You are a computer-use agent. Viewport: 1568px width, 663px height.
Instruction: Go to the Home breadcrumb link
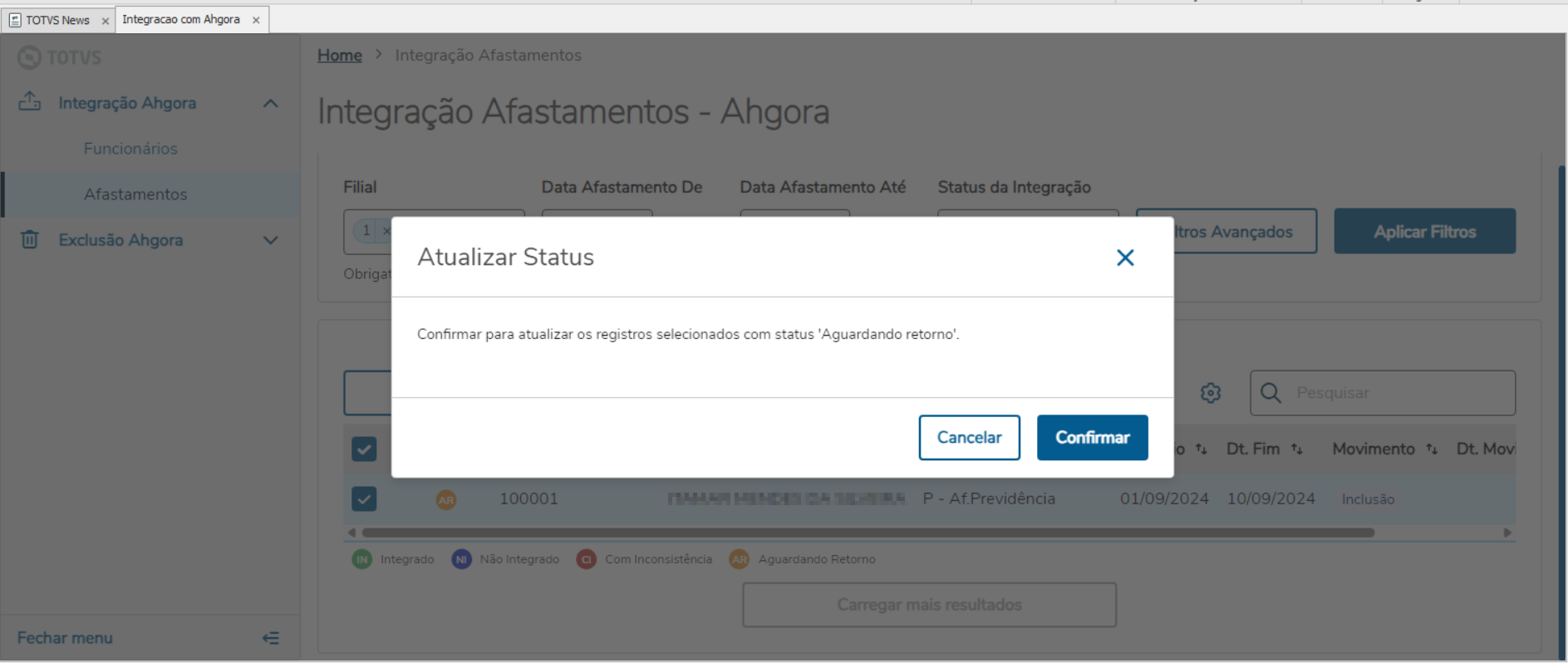coord(340,55)
